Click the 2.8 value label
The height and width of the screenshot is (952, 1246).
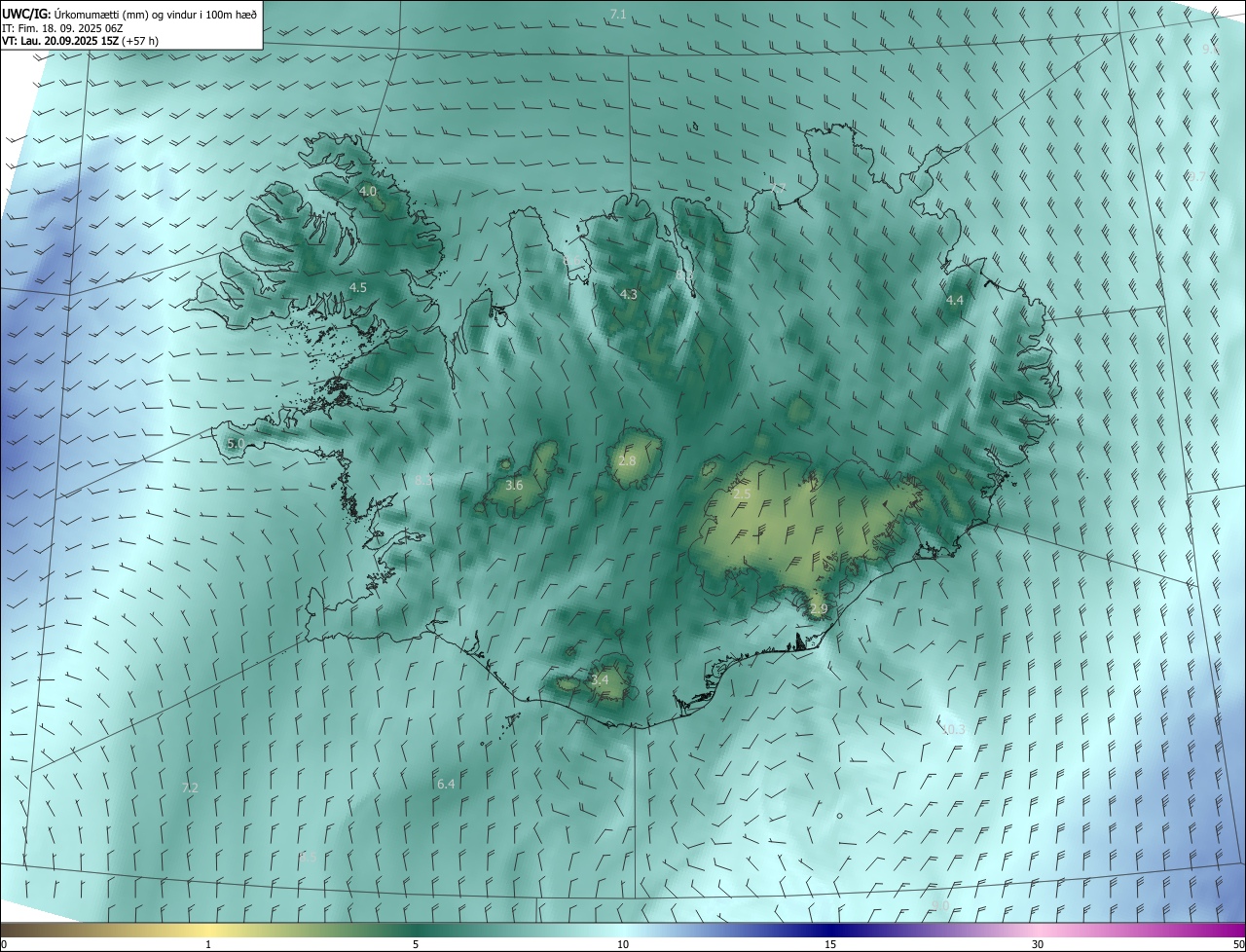click(x=627, y=460)
